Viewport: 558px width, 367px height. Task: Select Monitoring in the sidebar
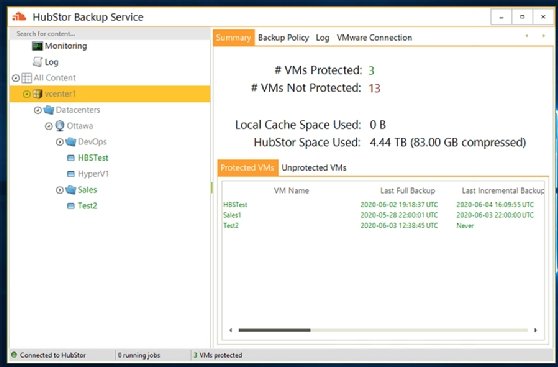click(66, 46)
